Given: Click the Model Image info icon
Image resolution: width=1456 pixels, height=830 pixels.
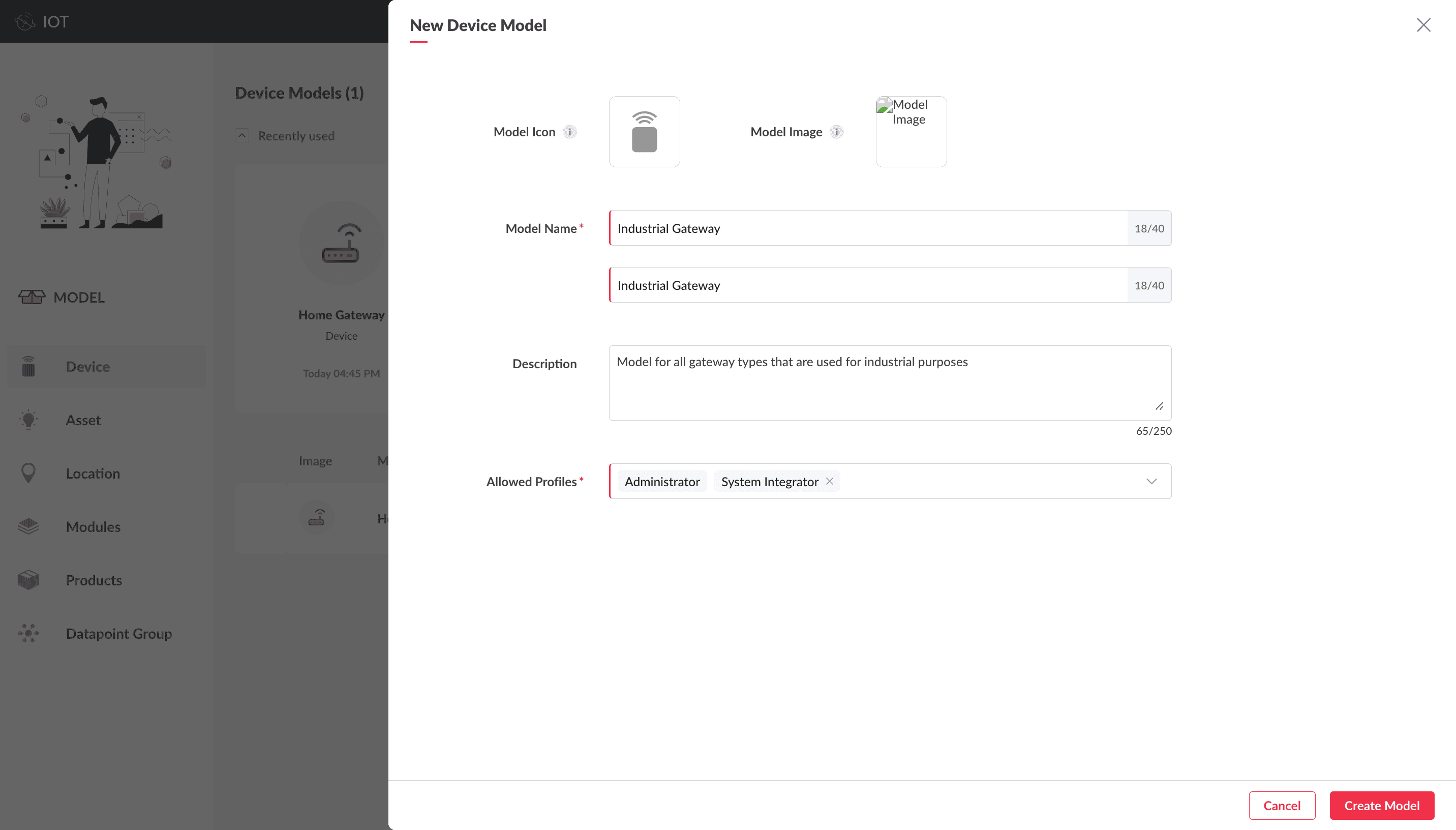Looking at the screenshot, I should click(836, 132).
